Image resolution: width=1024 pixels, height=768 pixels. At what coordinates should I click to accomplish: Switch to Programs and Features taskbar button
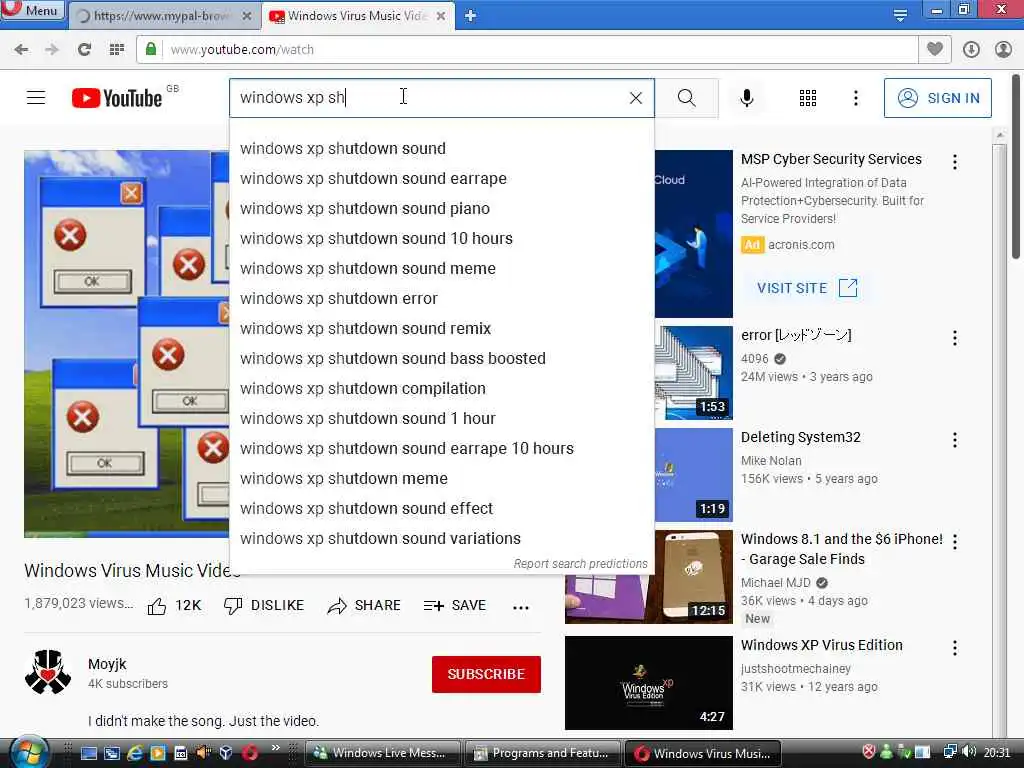pos(542,753)
